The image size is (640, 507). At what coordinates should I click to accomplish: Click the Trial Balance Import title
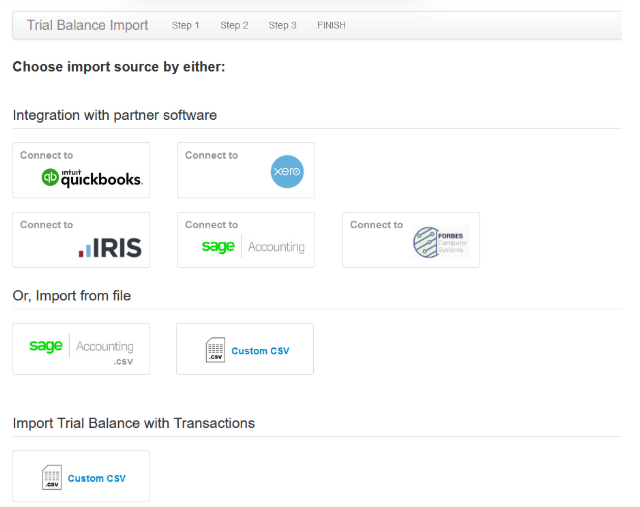87,25
